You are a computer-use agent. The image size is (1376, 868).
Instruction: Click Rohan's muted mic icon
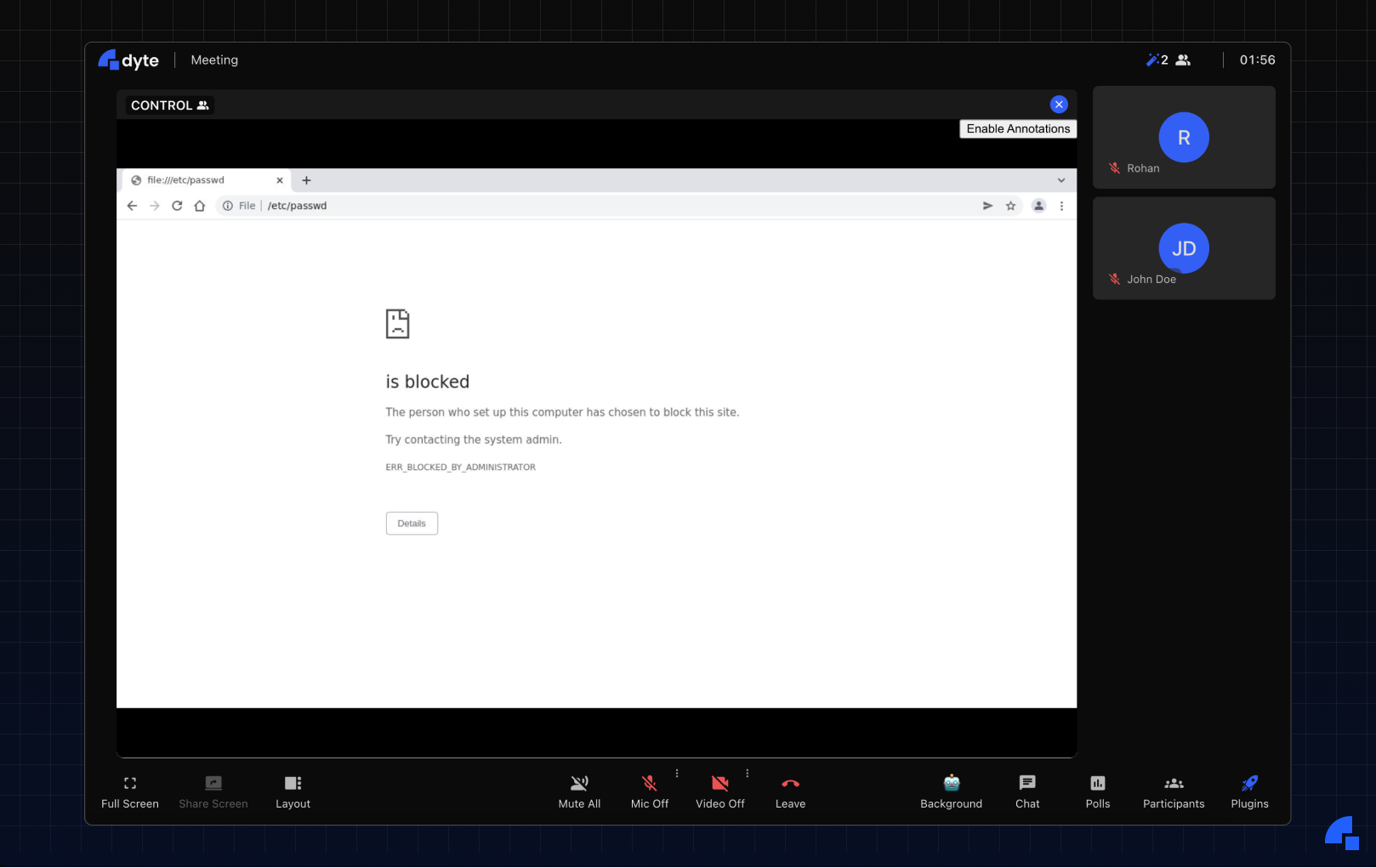pyautogui.click(x=1114, y=168)
